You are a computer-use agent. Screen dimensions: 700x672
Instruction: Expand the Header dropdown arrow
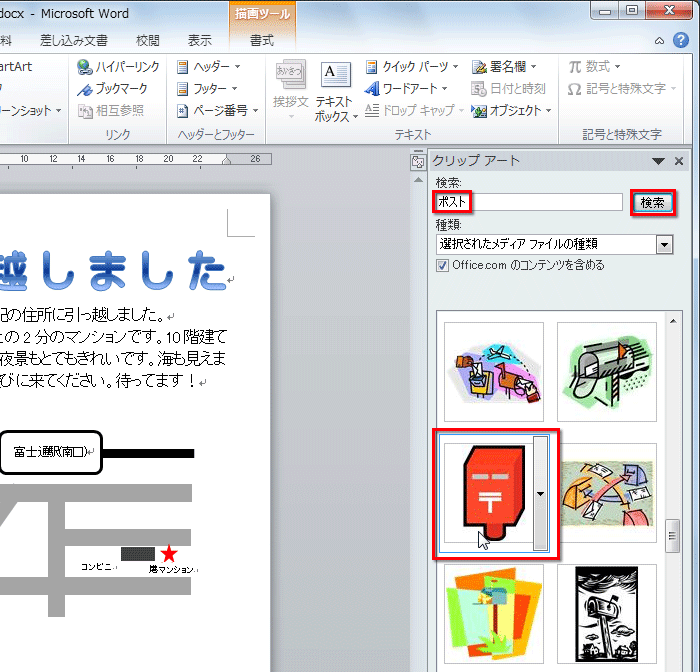tap(238, 67)
